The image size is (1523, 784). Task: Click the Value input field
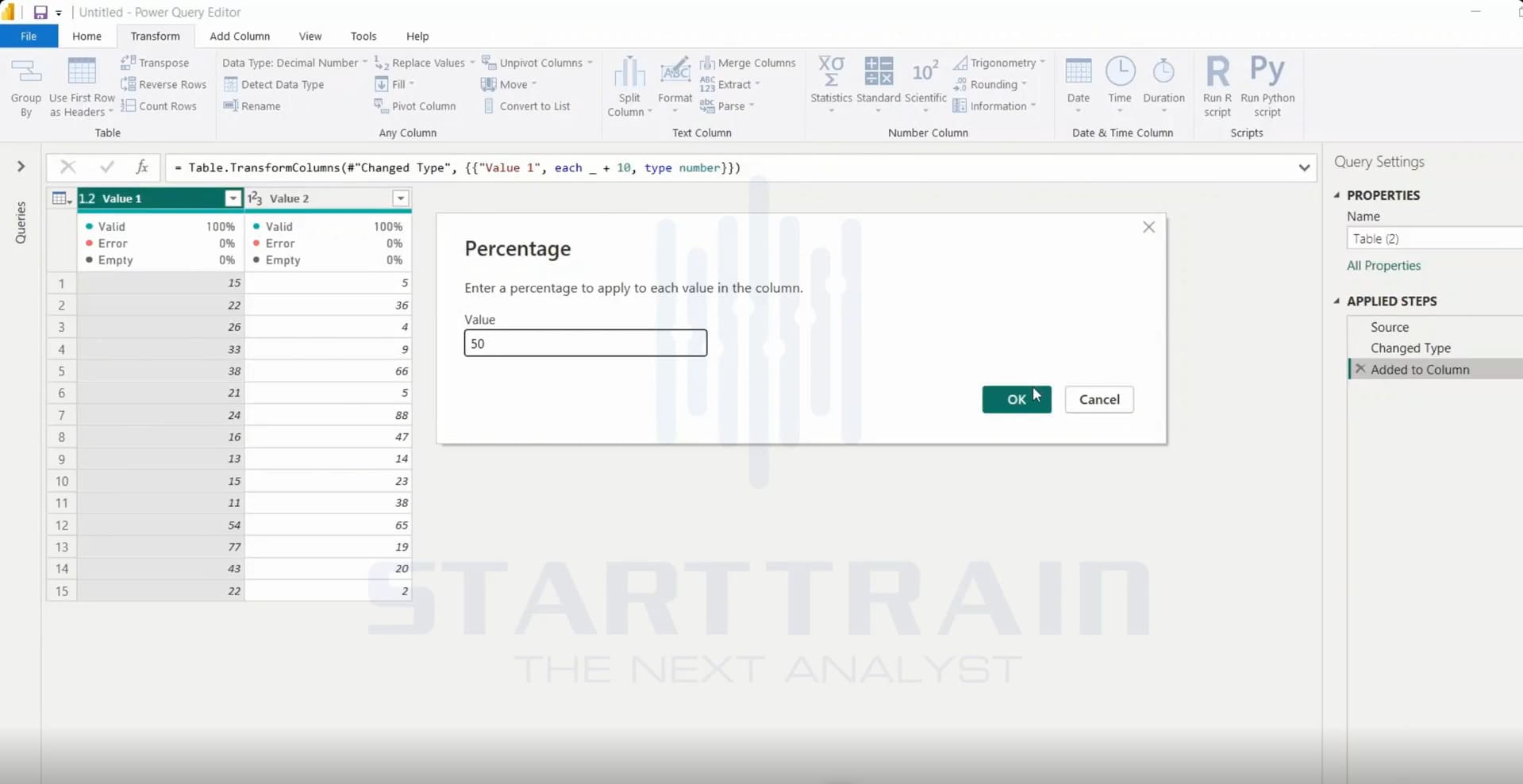[x=586, y=343]
